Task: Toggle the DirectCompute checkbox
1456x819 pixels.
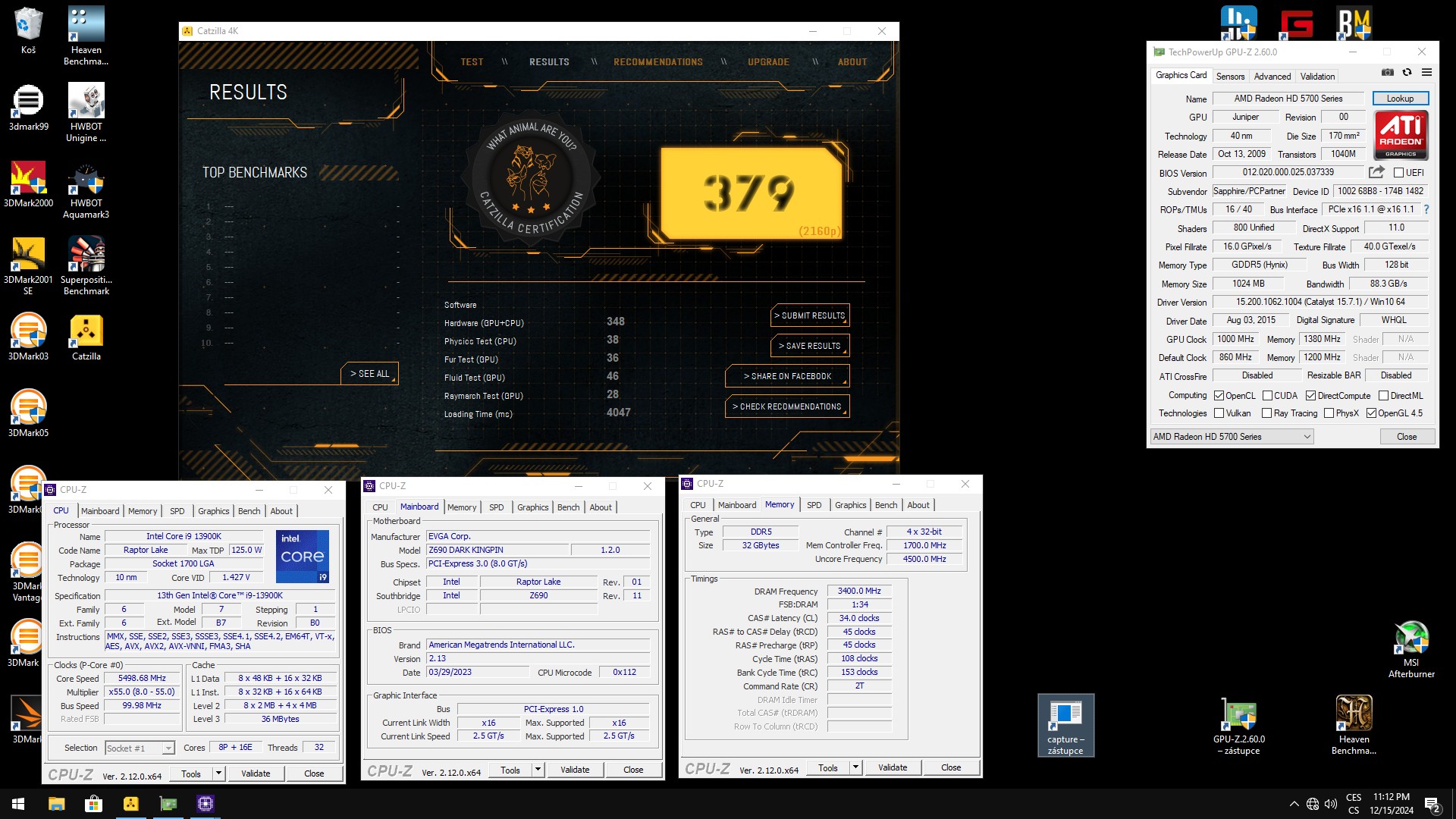Action: [x=1310, y=396]
